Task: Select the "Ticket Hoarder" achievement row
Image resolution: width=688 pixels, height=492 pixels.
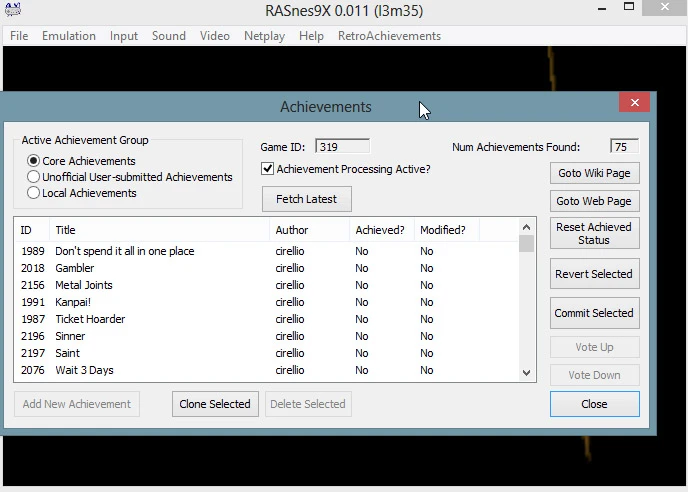Action: 267,319
